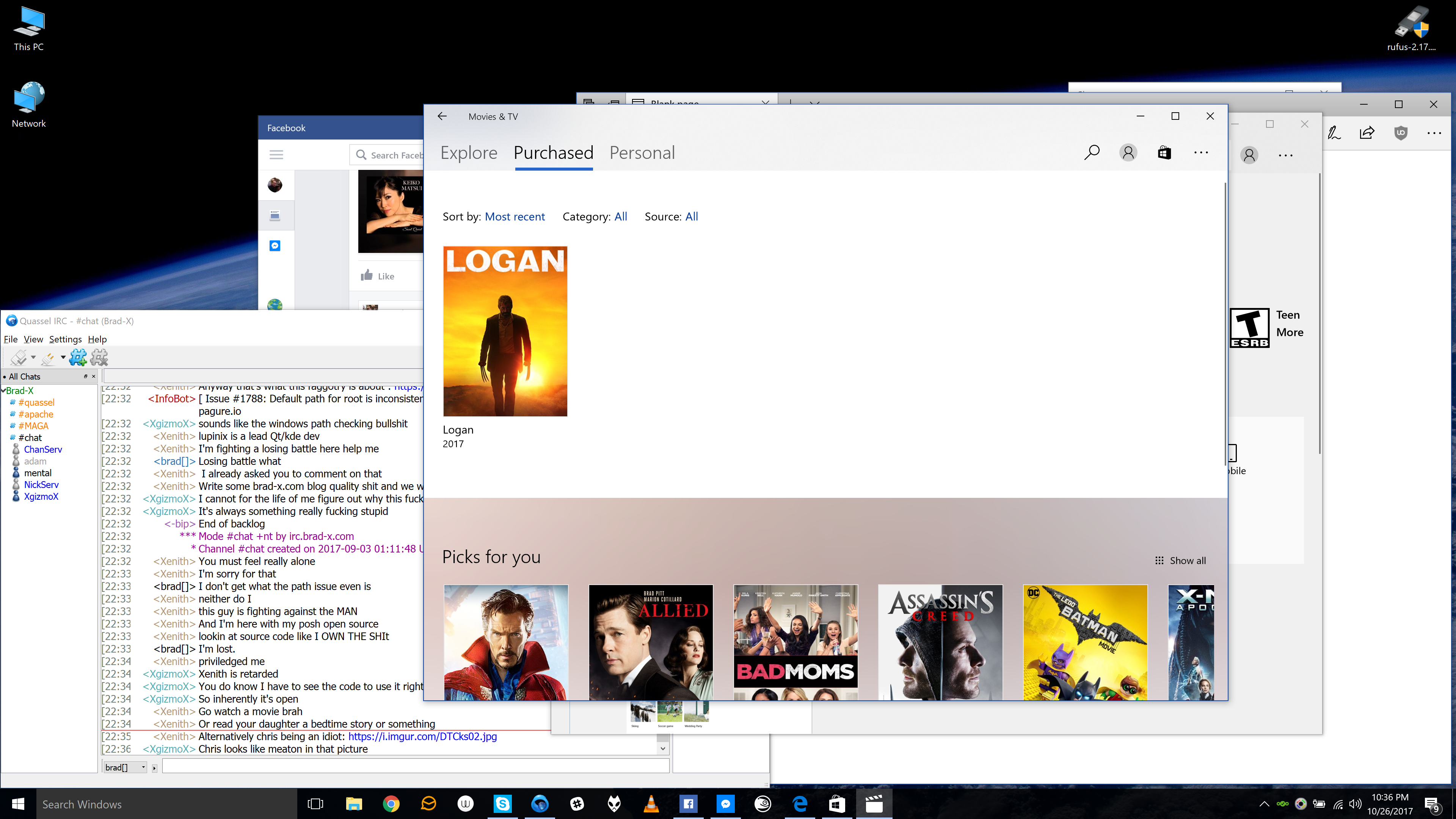Open Facebook hamburger menu

[276, 155]
